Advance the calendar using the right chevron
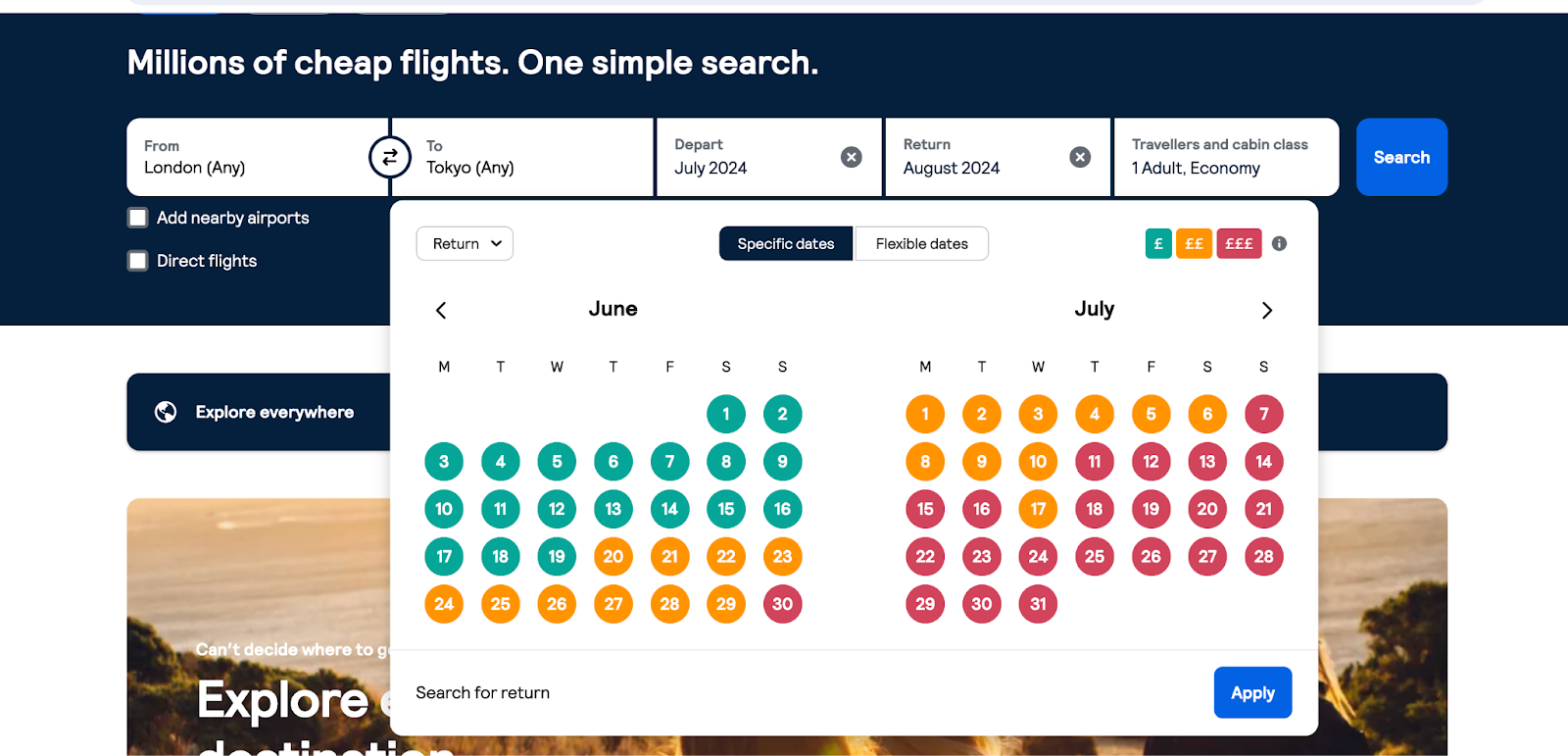 pyautogui.click(x=1266, y=310)
